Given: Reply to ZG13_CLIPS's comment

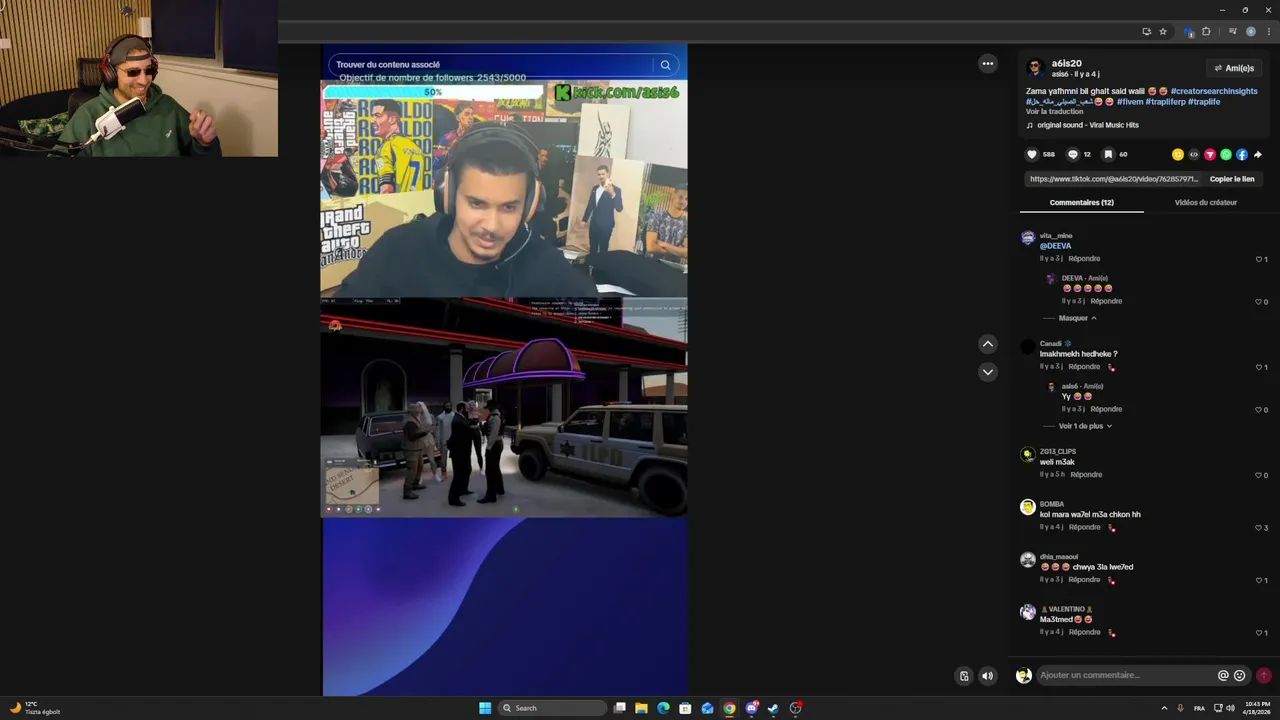Looking at the screenshot, I should tap(1085, 475).
